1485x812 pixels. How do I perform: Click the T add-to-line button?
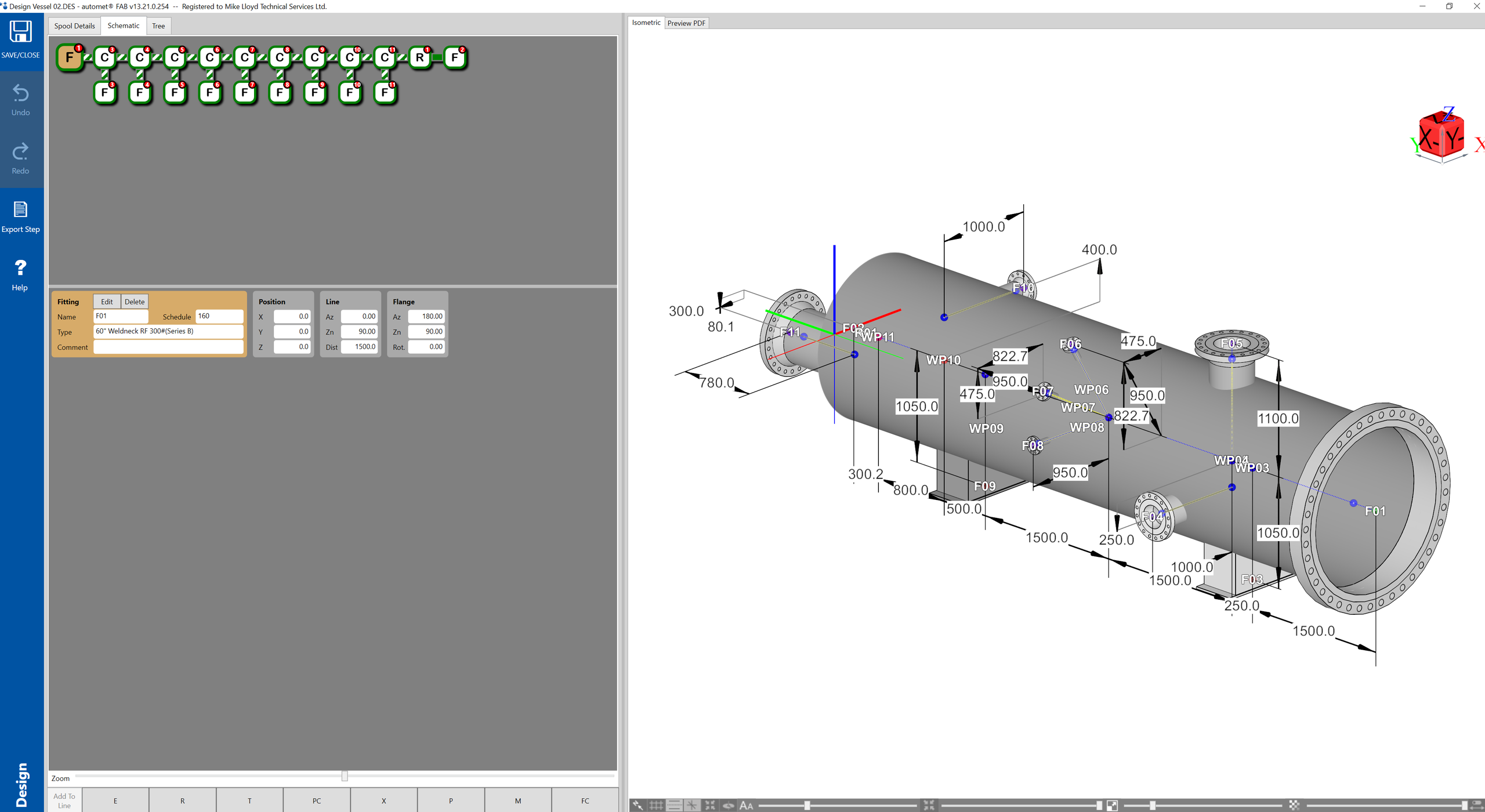[249, 800]
